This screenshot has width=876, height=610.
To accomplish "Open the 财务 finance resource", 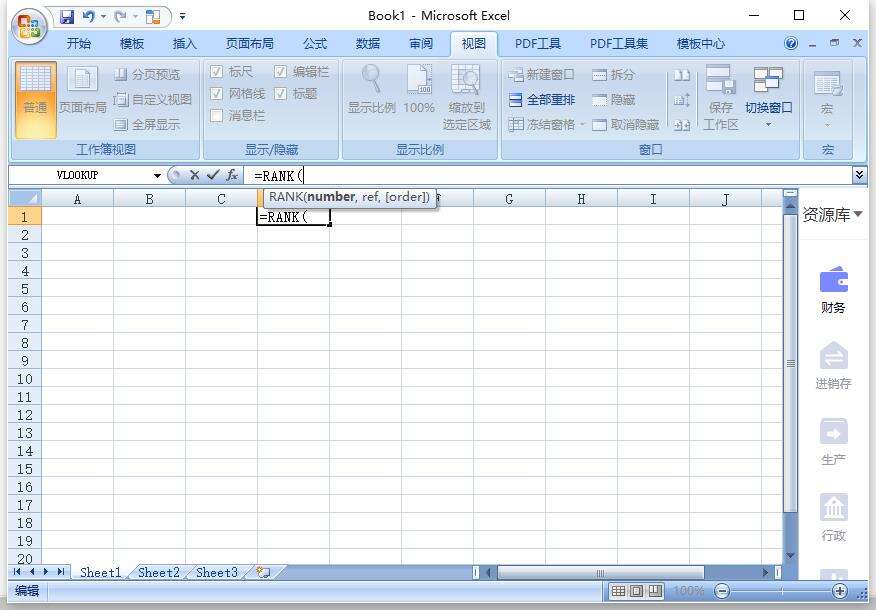I will [x=833, y=290].
